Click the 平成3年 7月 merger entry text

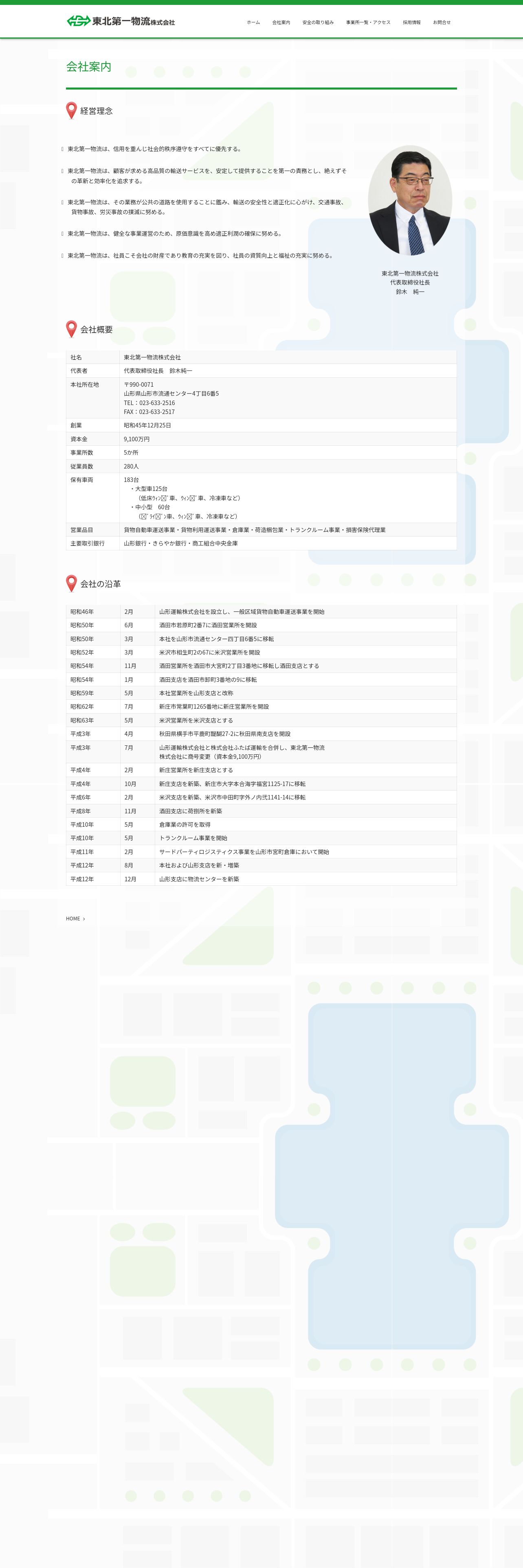click(x=242, y=752)
